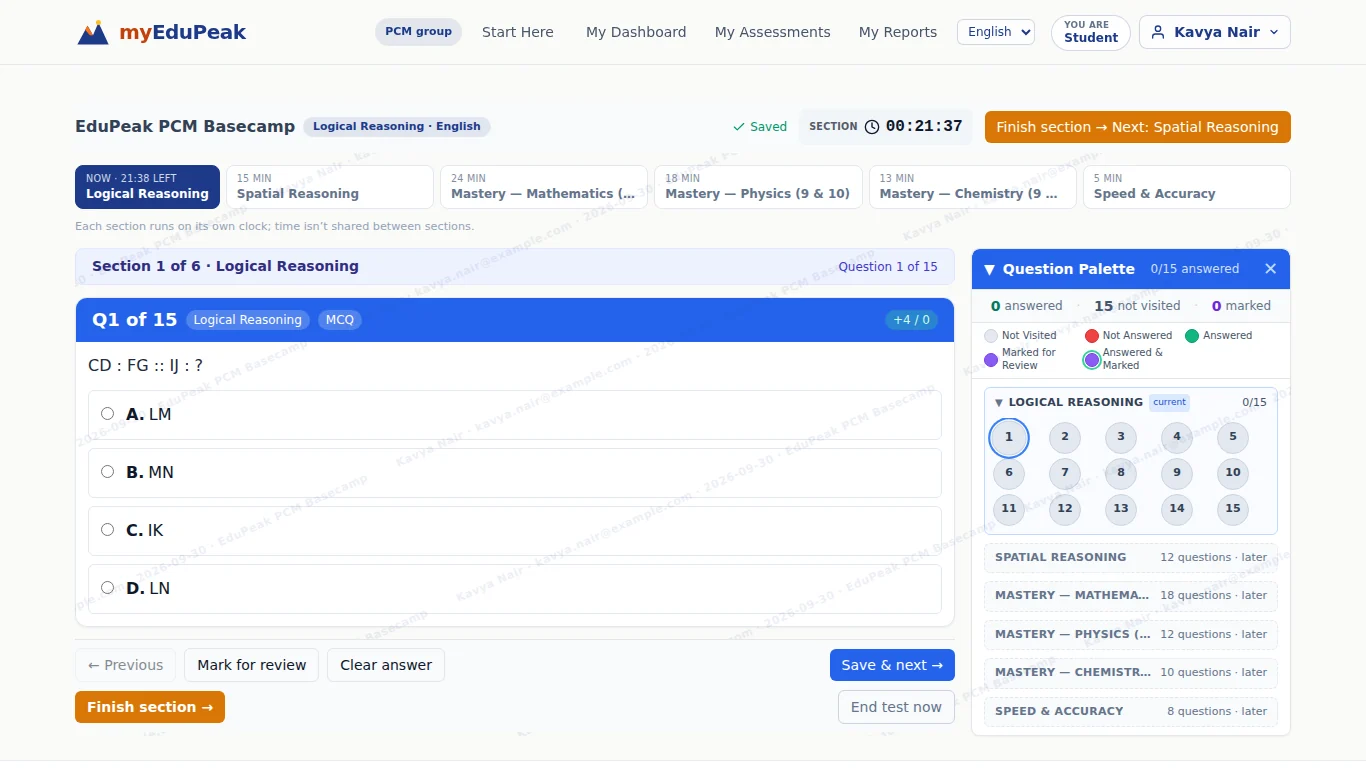The width and height of the screenshot is (1366, 768).
Task: Open My Reports page
Action: [x=898, y=32]
